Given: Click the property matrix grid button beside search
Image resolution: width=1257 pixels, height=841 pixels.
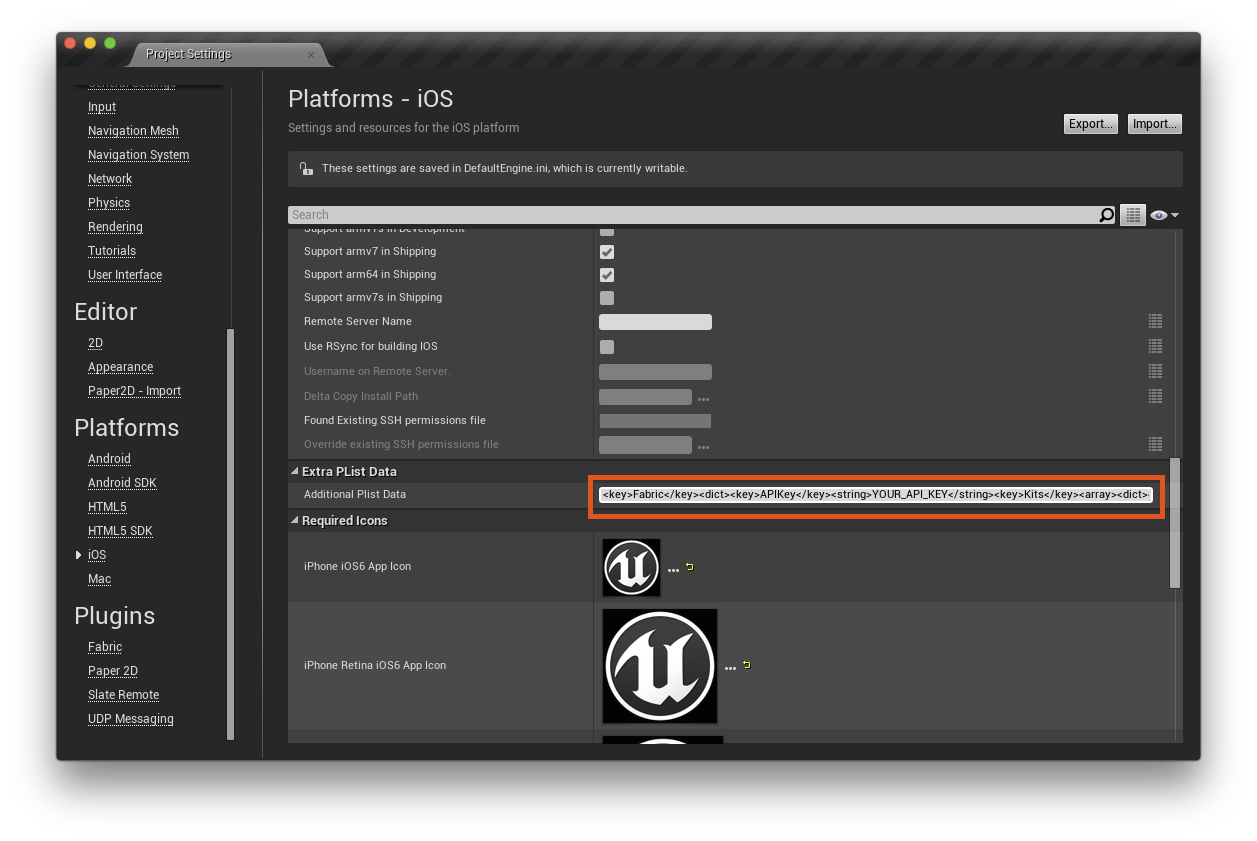Looking at the screenshot, I should click(1133, 215).
